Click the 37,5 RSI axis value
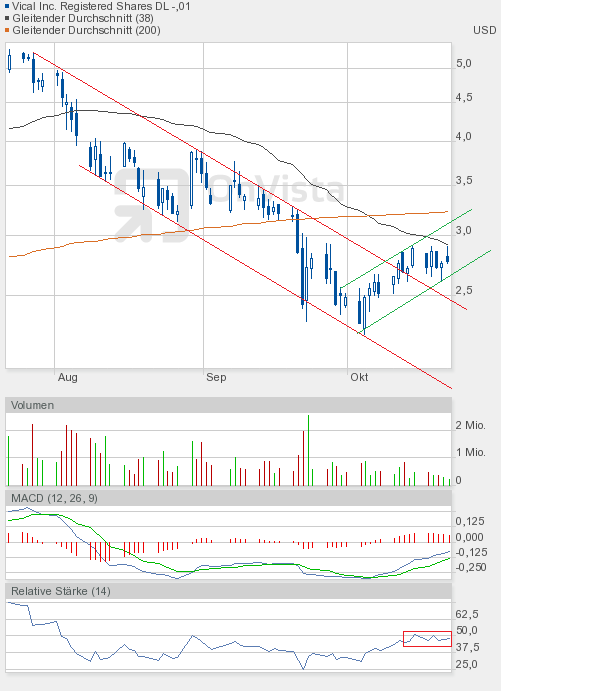This screenshot has height=691, width=614. coord(467,647)
